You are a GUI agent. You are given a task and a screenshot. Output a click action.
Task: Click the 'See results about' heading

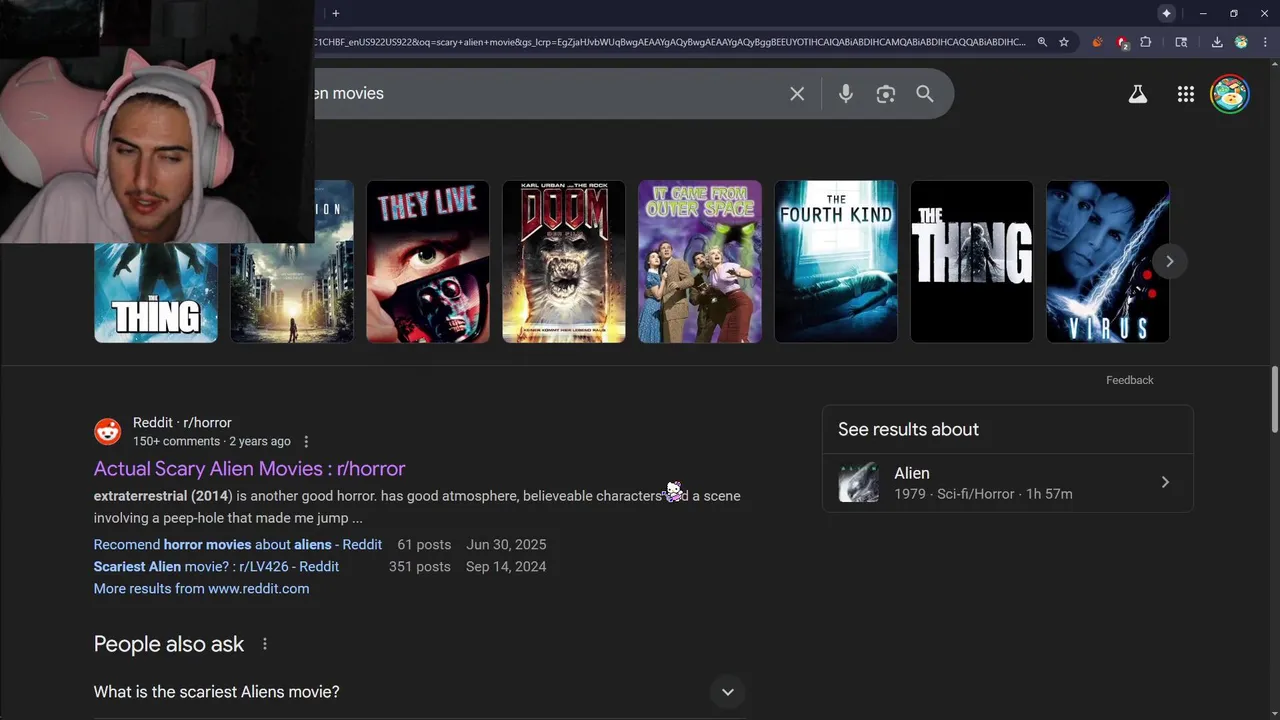[x=908, y=429]
